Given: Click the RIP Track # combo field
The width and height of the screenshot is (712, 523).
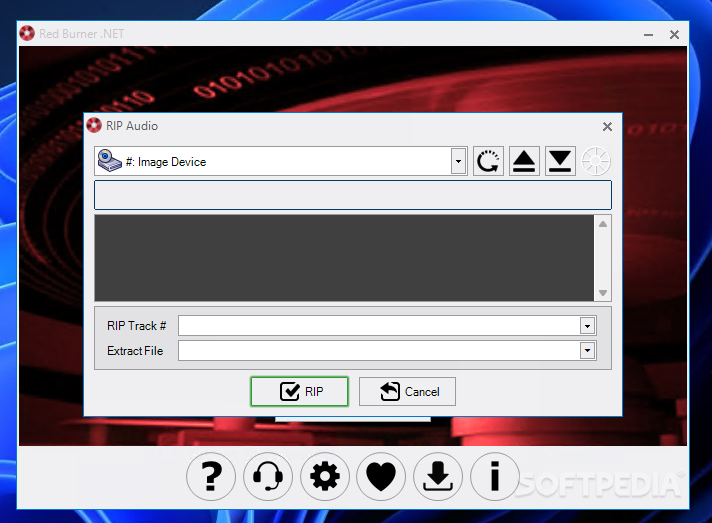Looking at the screenshot, I should point(387,326).
